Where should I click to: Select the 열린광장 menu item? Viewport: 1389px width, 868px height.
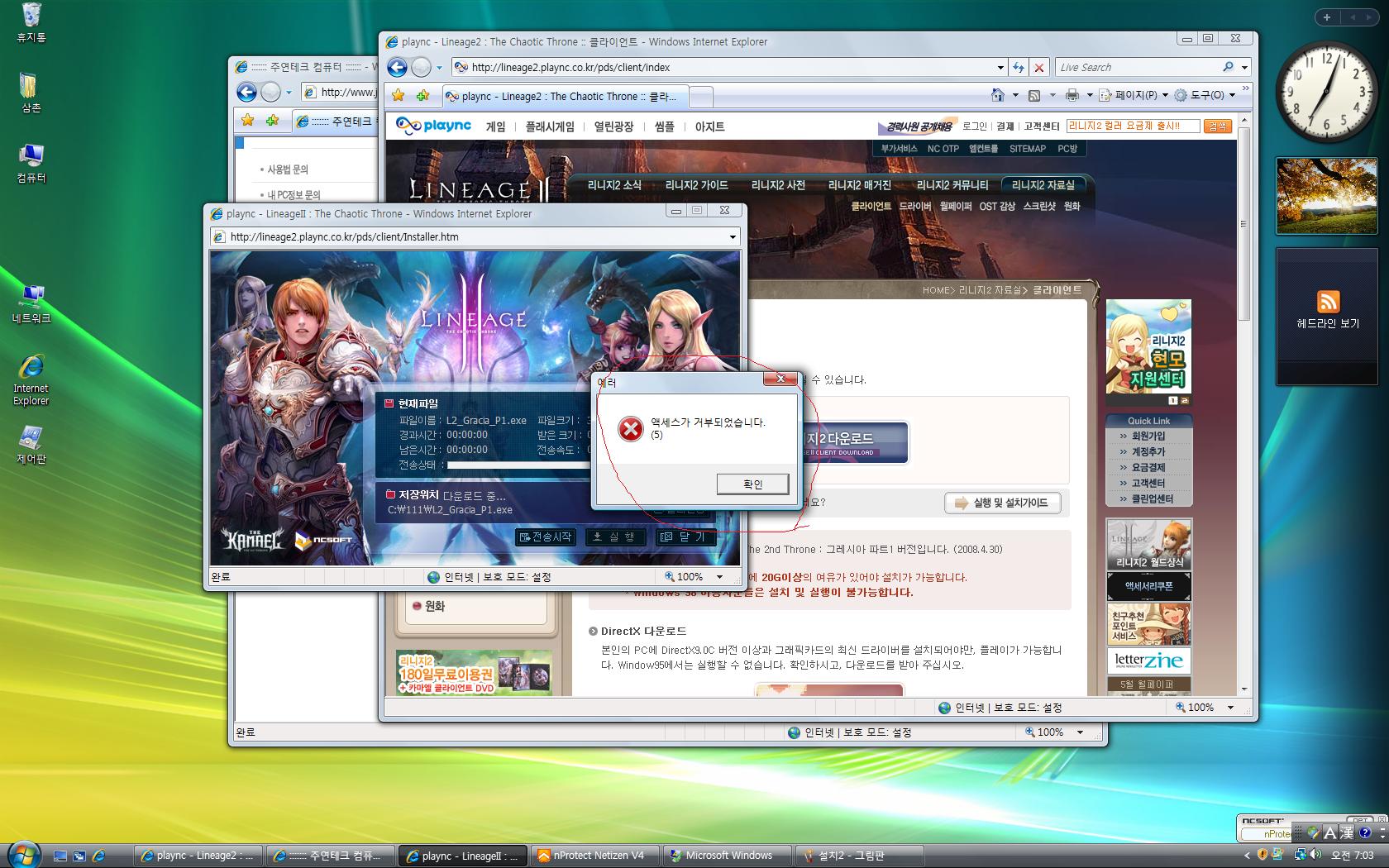coord(613,126)
